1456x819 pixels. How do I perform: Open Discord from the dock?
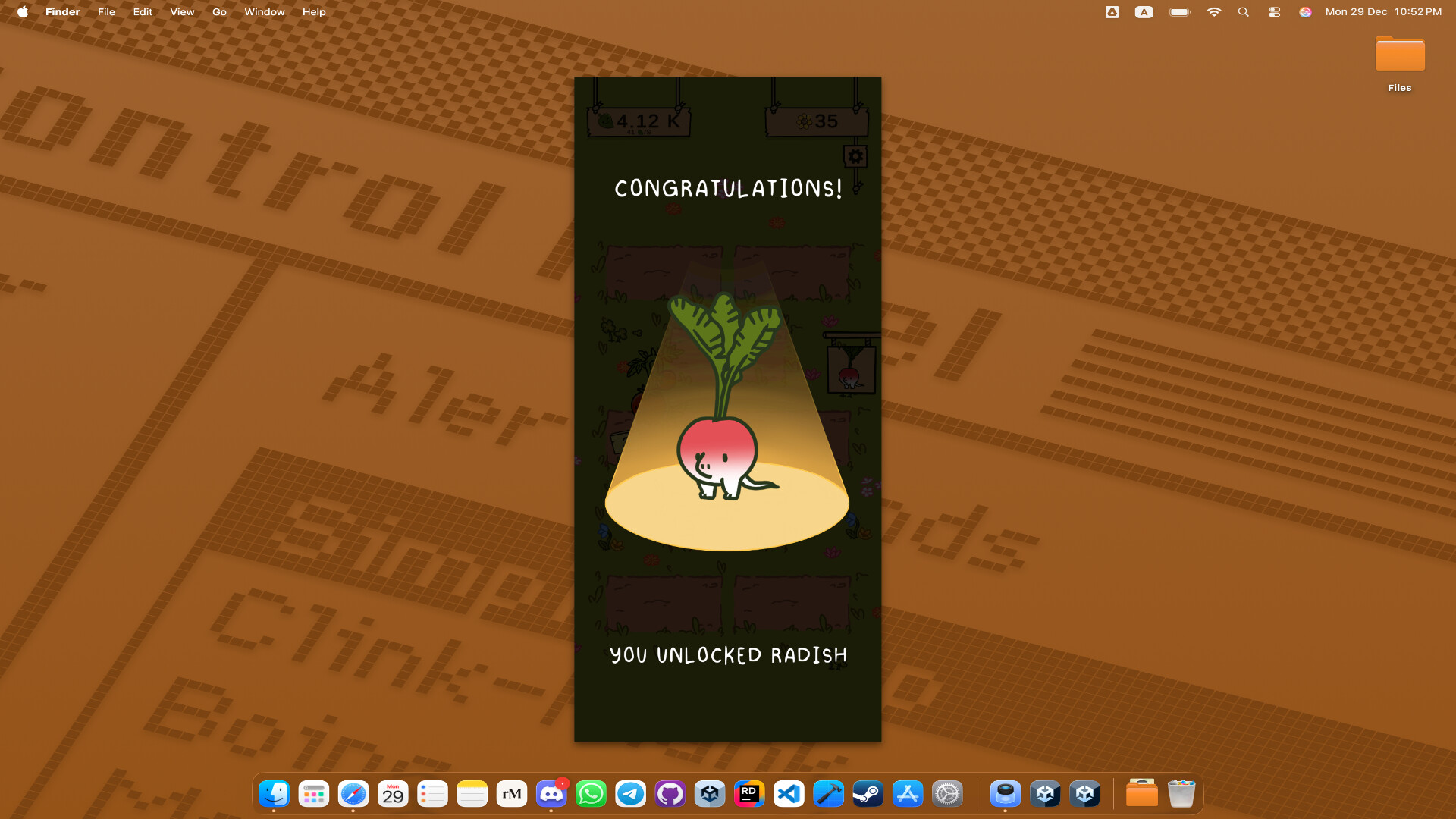point(551,794)
